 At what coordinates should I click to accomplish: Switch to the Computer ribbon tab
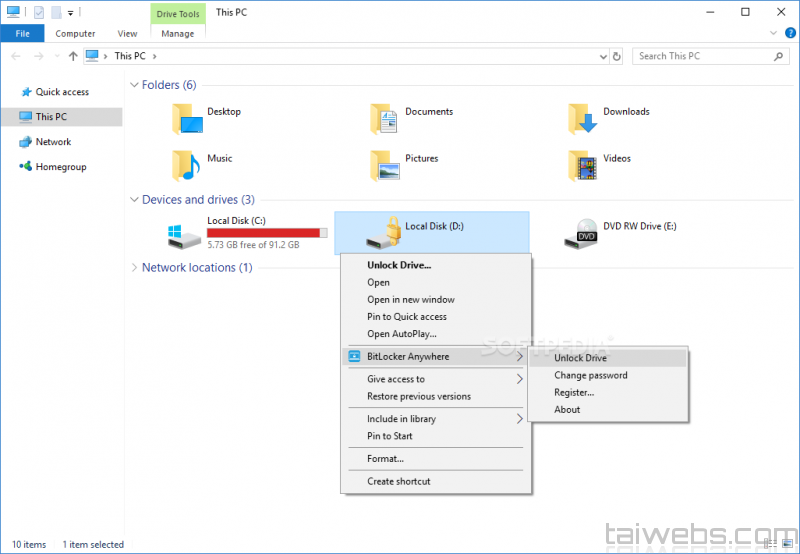tap(75, 33)
